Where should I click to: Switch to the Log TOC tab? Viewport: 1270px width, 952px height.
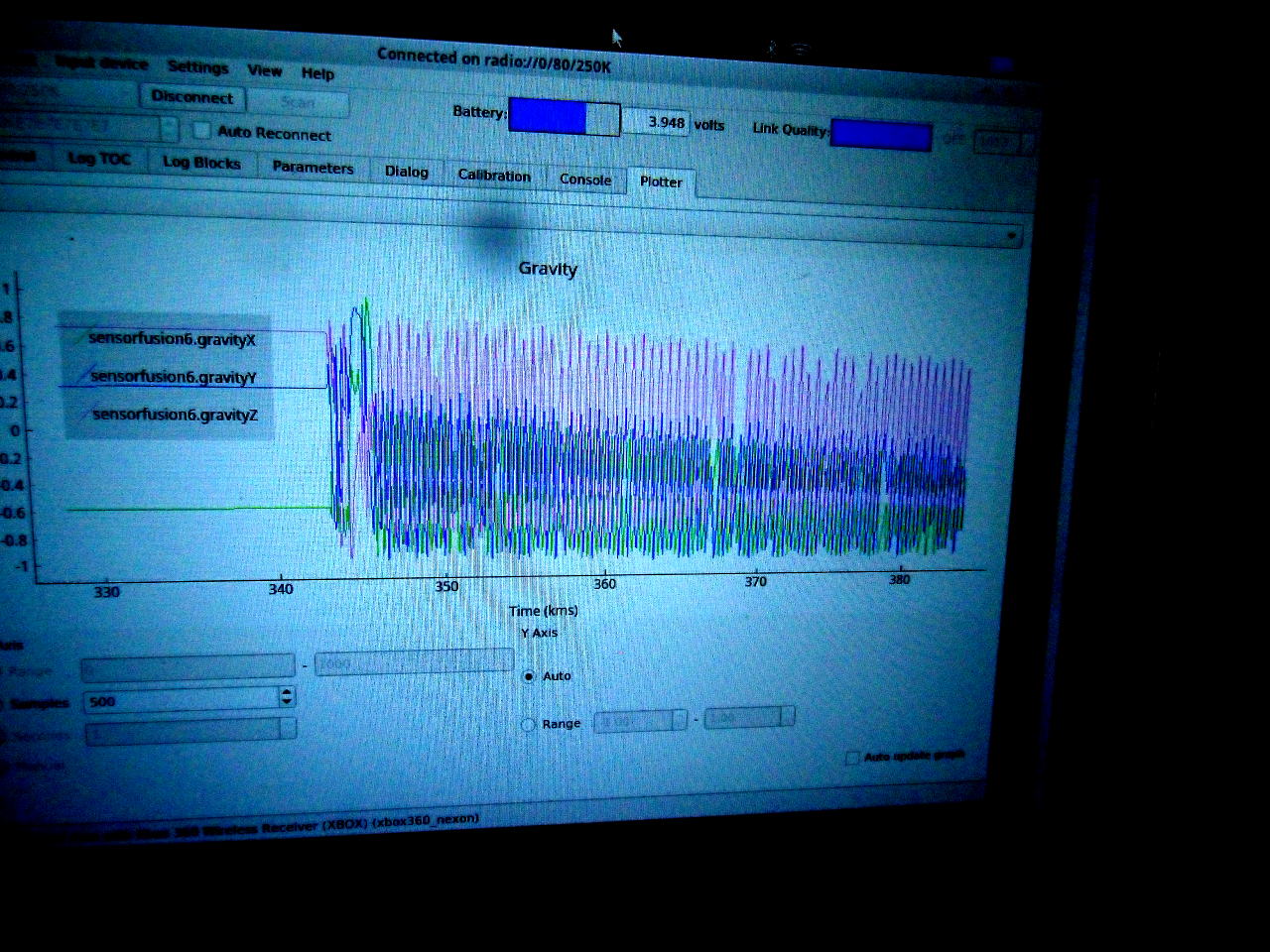tap(98, 159)
